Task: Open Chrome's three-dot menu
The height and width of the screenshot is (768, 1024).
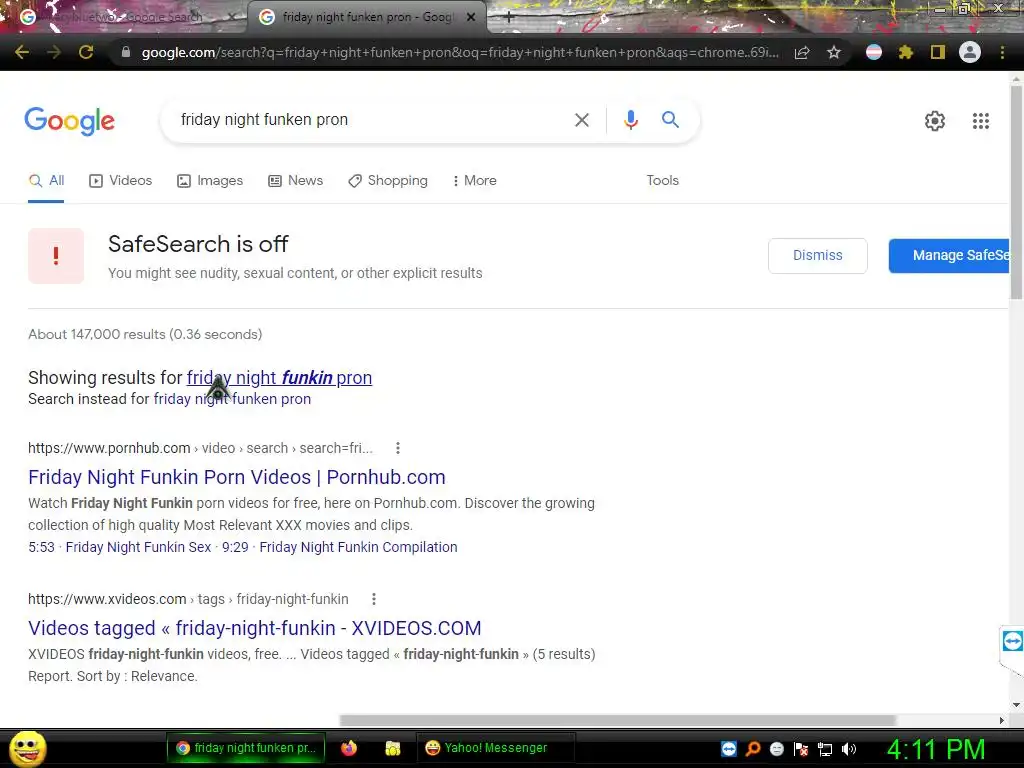Action: pyautogui.click(x=1002, y=52)
